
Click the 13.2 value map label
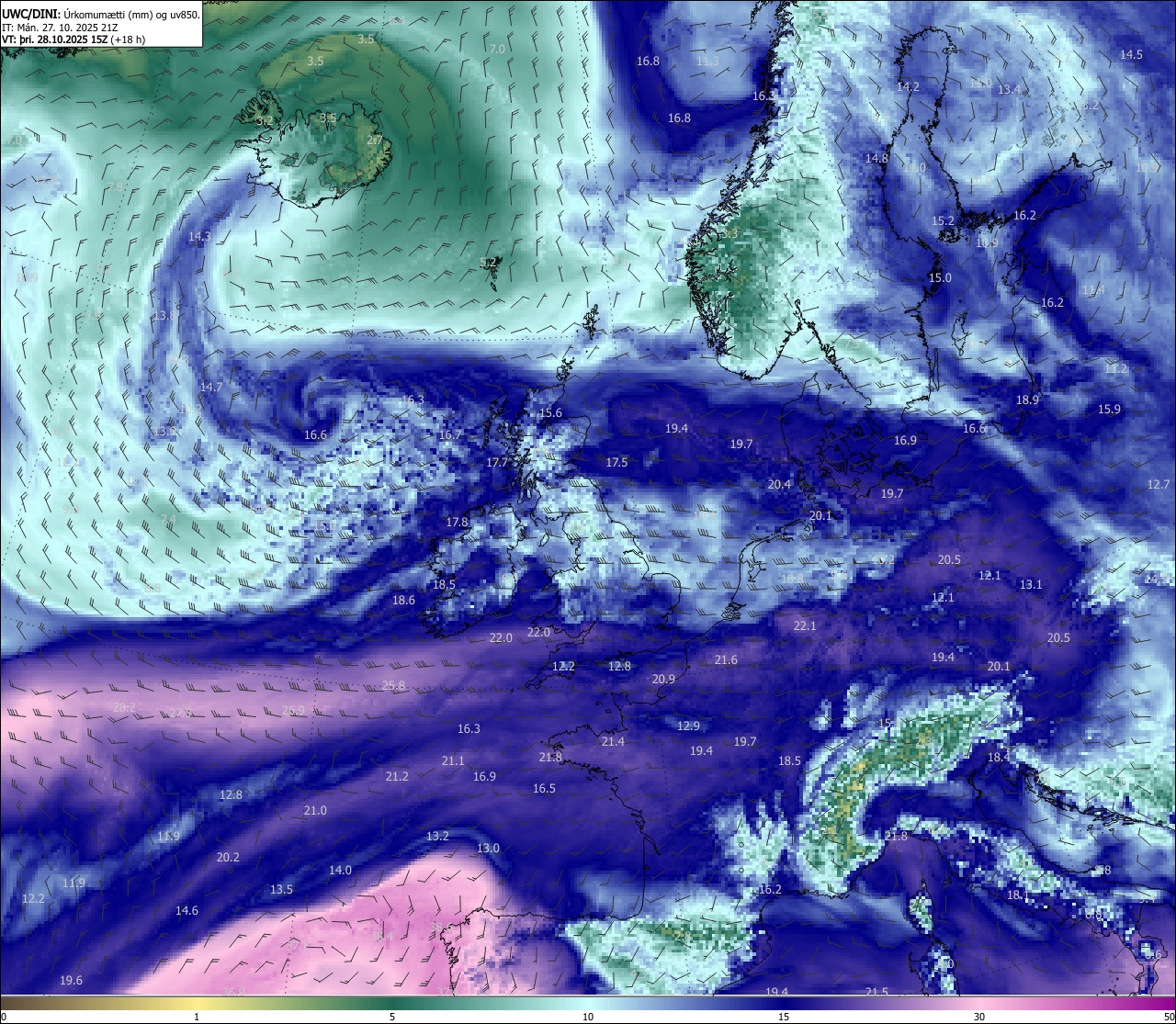[x=437, y=836]
